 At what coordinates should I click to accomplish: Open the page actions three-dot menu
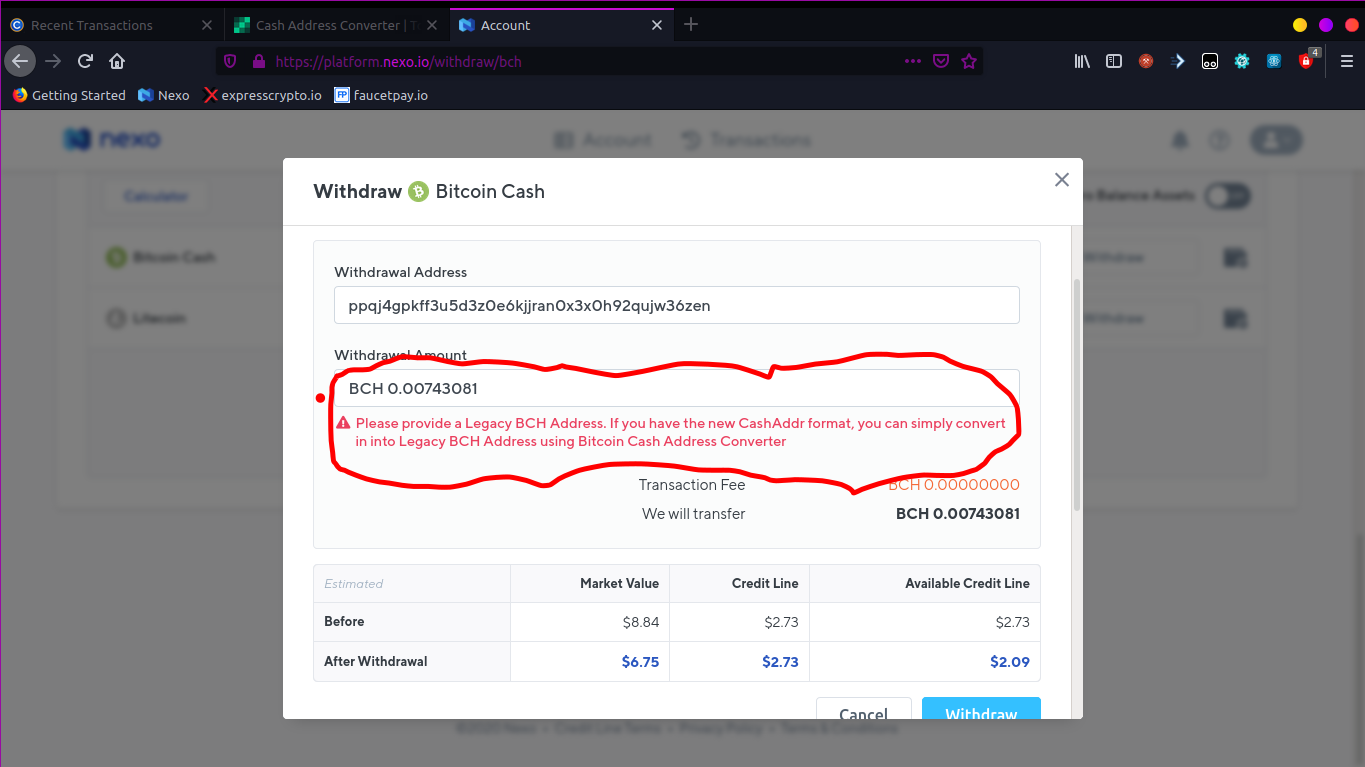(x=913, y=61)
